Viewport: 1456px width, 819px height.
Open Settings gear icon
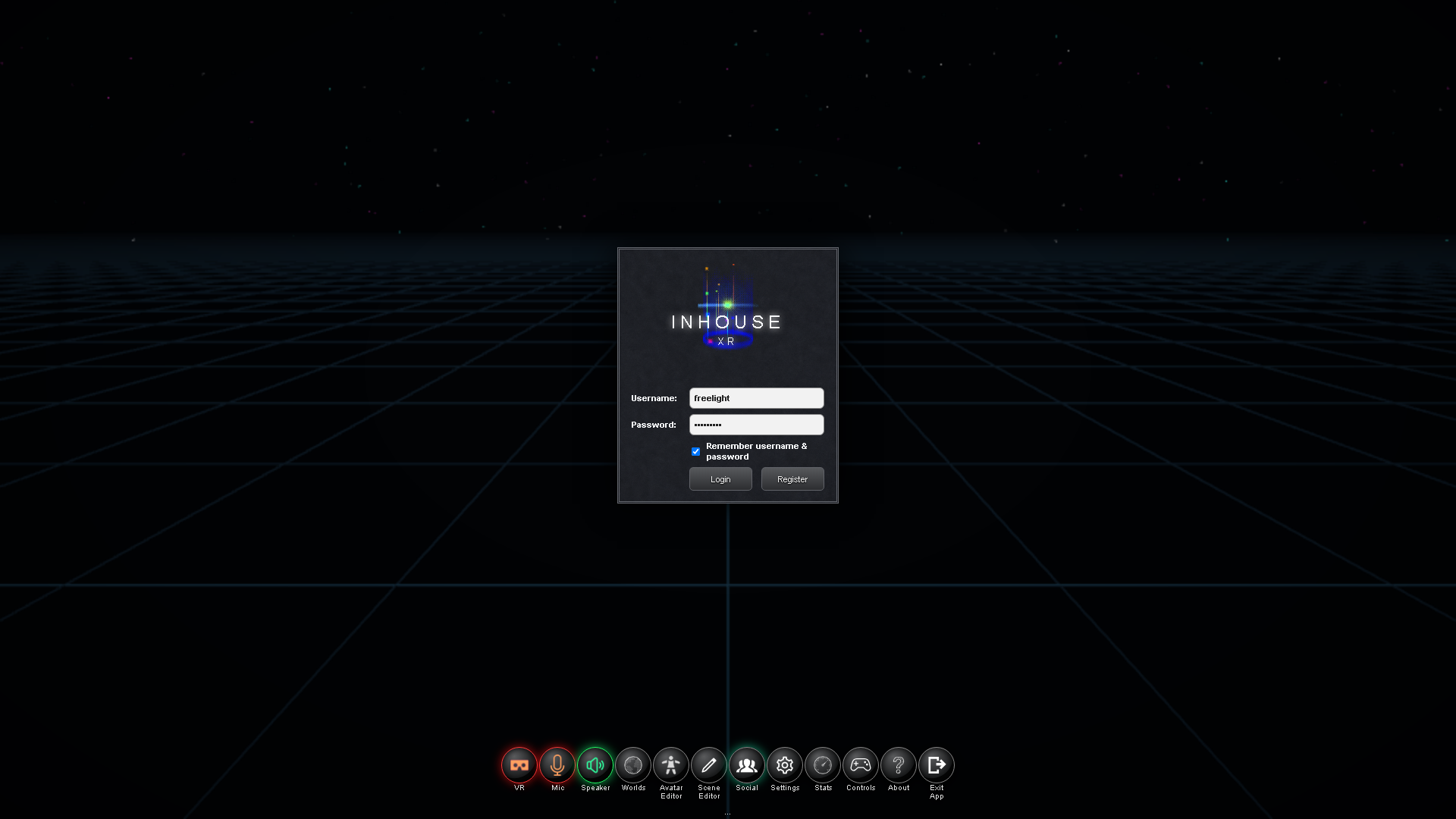[x=785, y=765]
